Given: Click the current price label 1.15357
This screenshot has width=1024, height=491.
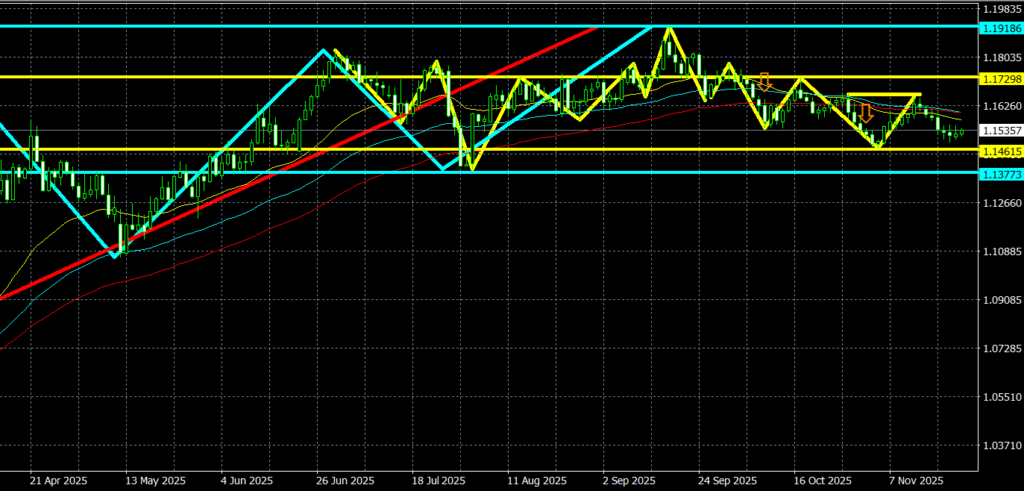Looking at the screenshot, I should (1001, 131).
